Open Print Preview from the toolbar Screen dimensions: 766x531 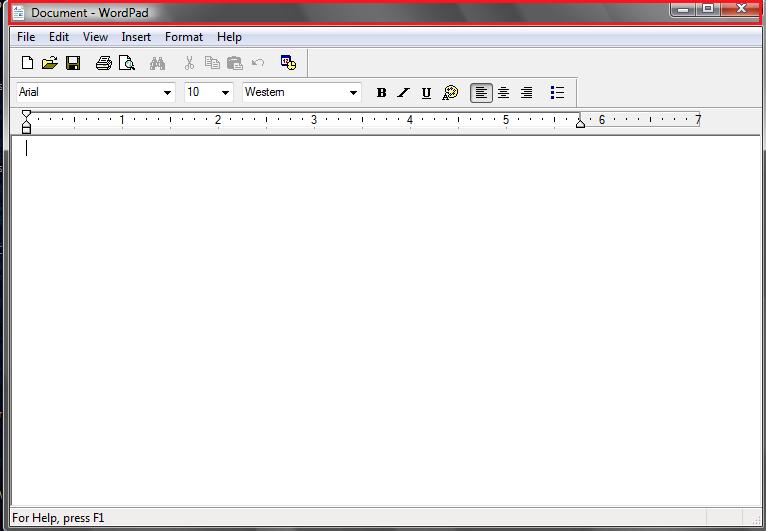(x=127, y=63)
